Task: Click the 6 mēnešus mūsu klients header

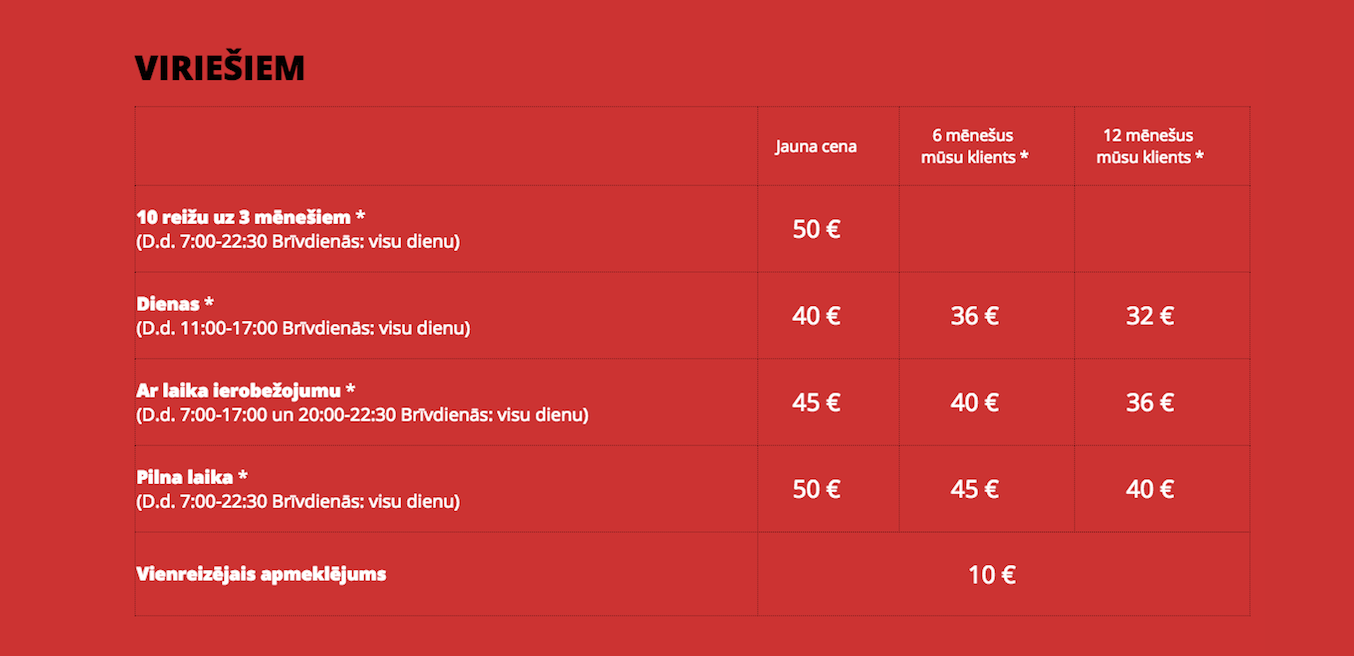Action: click(x=974, y=146)
